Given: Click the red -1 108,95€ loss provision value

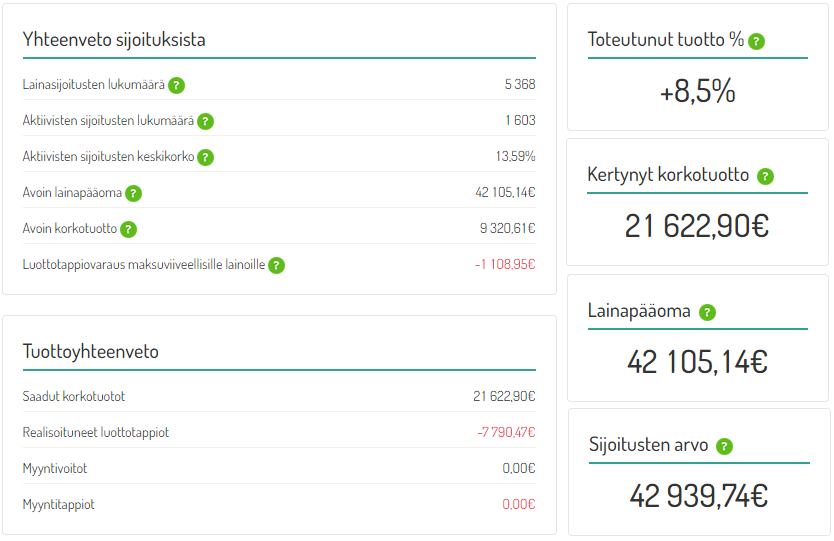Looking at the screenshot, I should point(505,264).
